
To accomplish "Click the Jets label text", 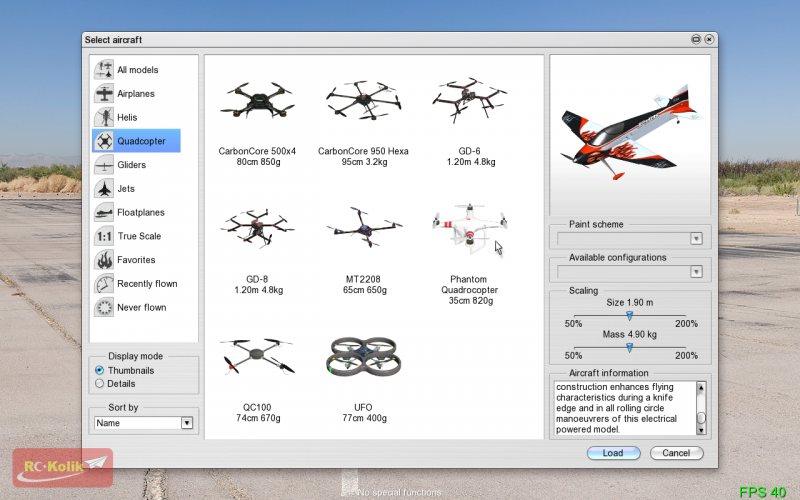I will pos(126,189).
